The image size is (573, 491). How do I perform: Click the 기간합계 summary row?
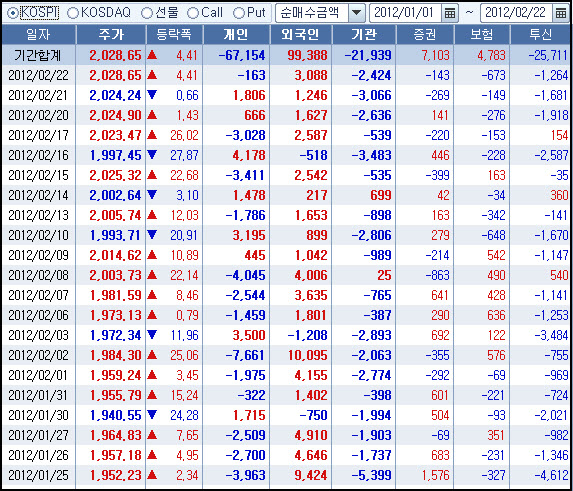[286, 56]
